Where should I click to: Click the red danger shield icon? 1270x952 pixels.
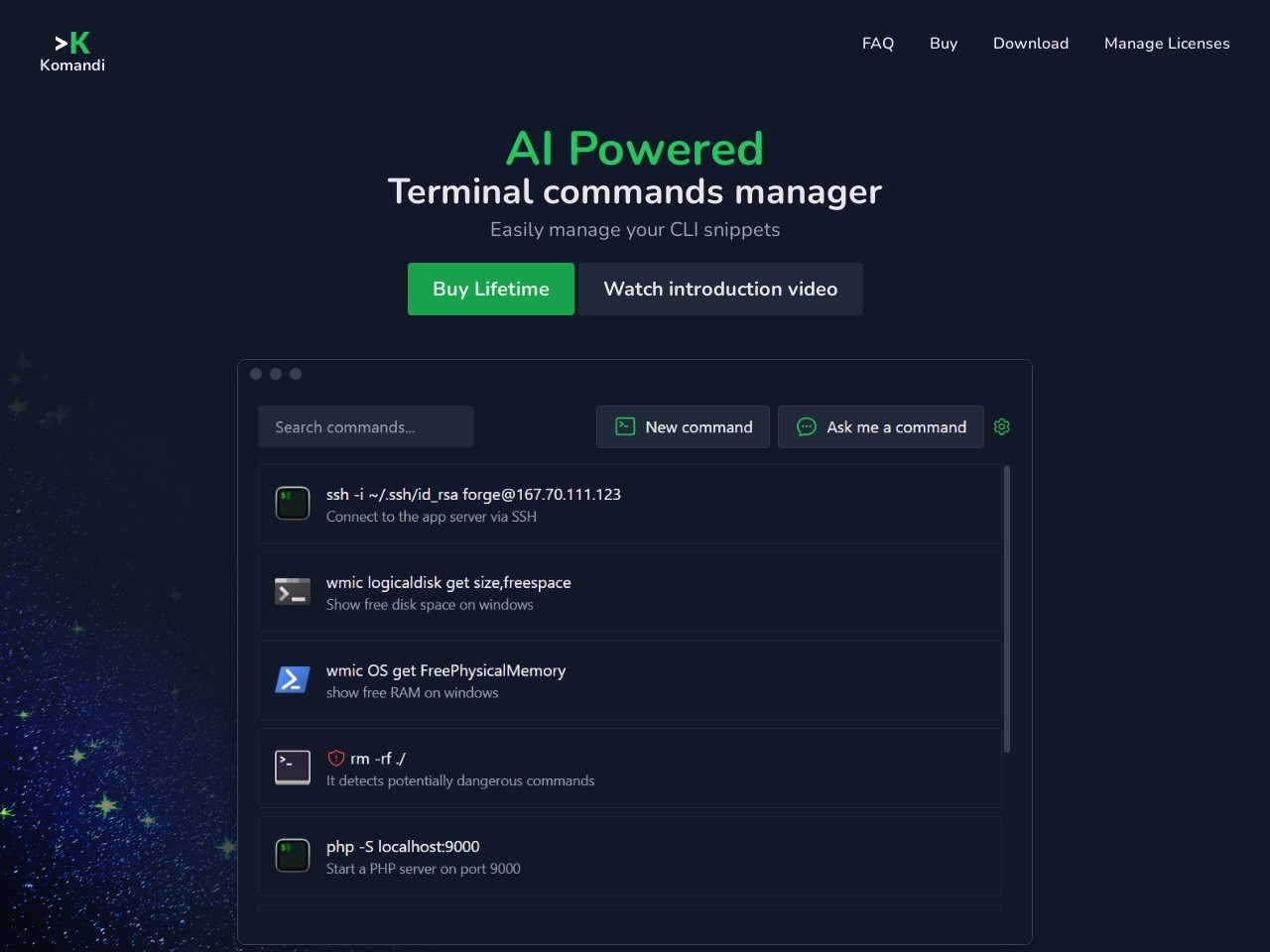point(336,759)
